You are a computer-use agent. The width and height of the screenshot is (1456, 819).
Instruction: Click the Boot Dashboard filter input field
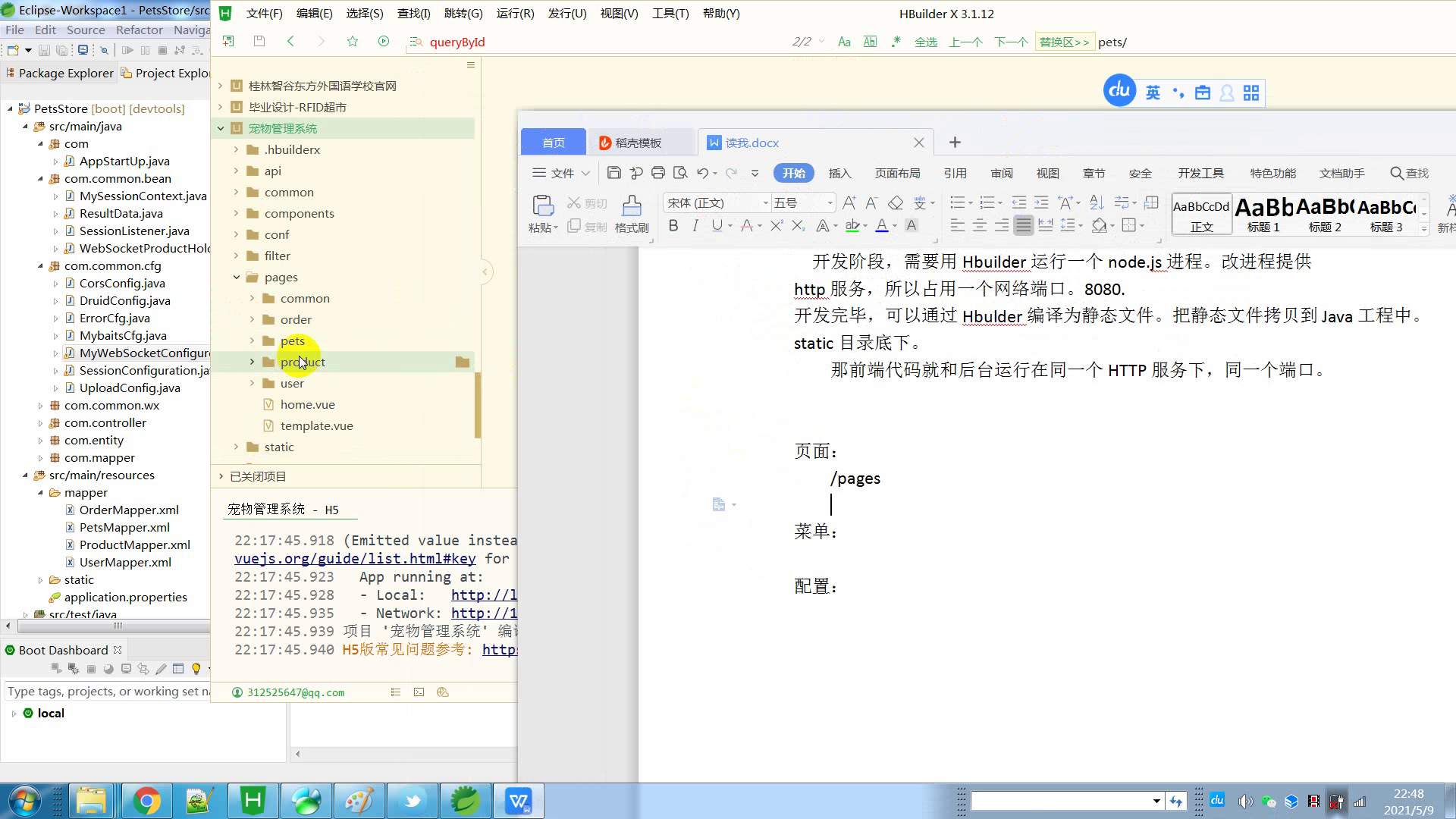tap(106, 691)
